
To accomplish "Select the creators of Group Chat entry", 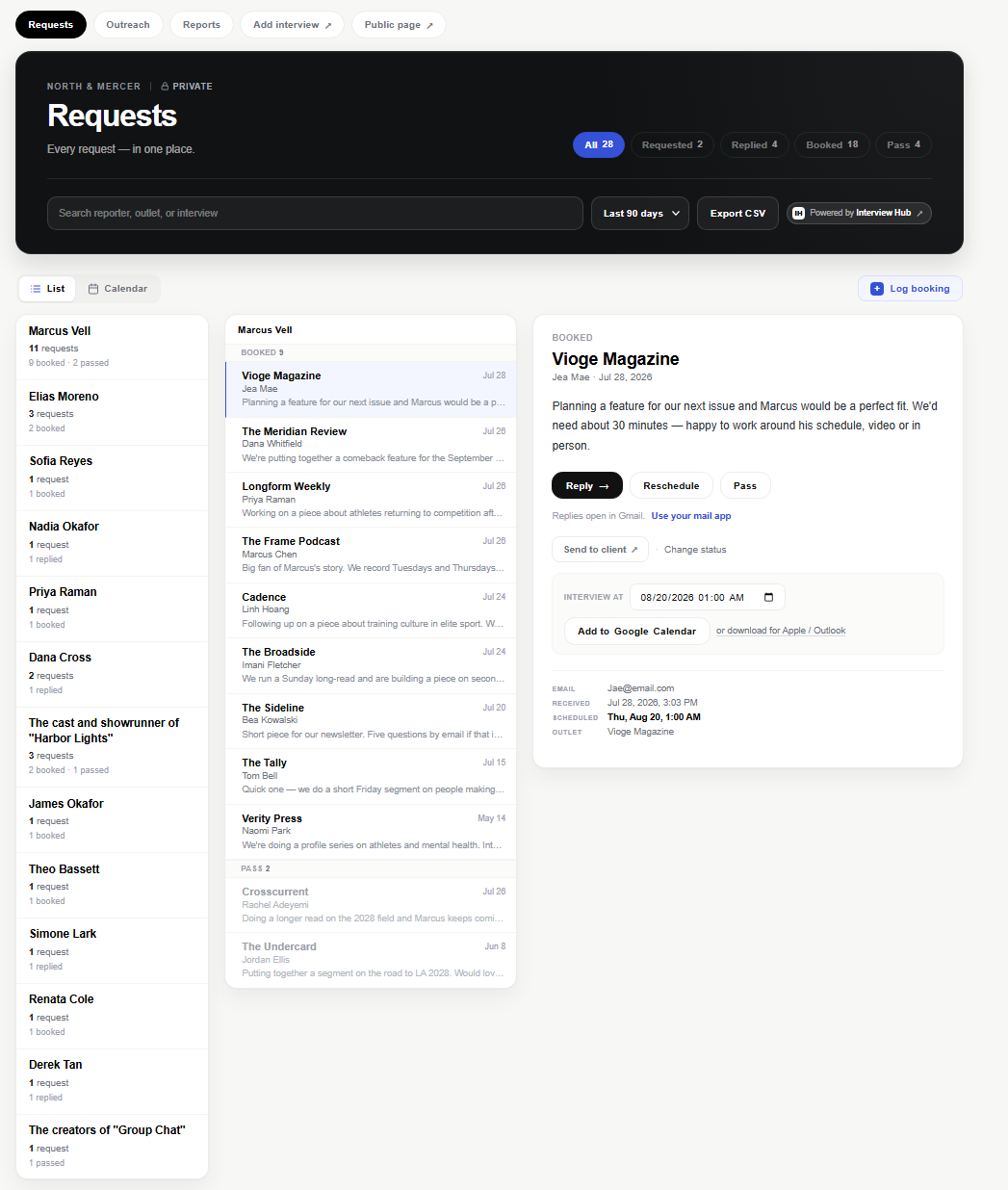I will [x=113, y=1146].
